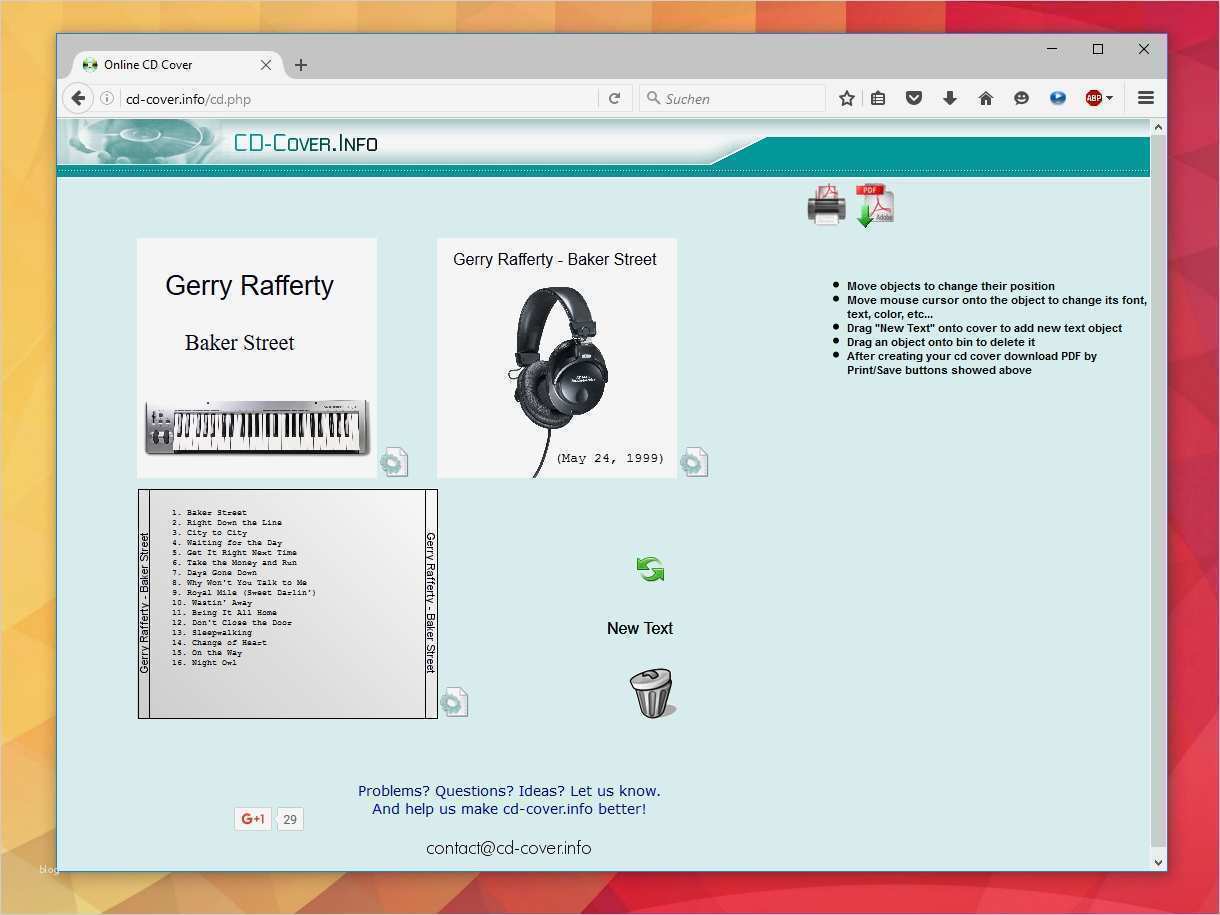Click the right spine text of back cover

click(x=431, y=602)
